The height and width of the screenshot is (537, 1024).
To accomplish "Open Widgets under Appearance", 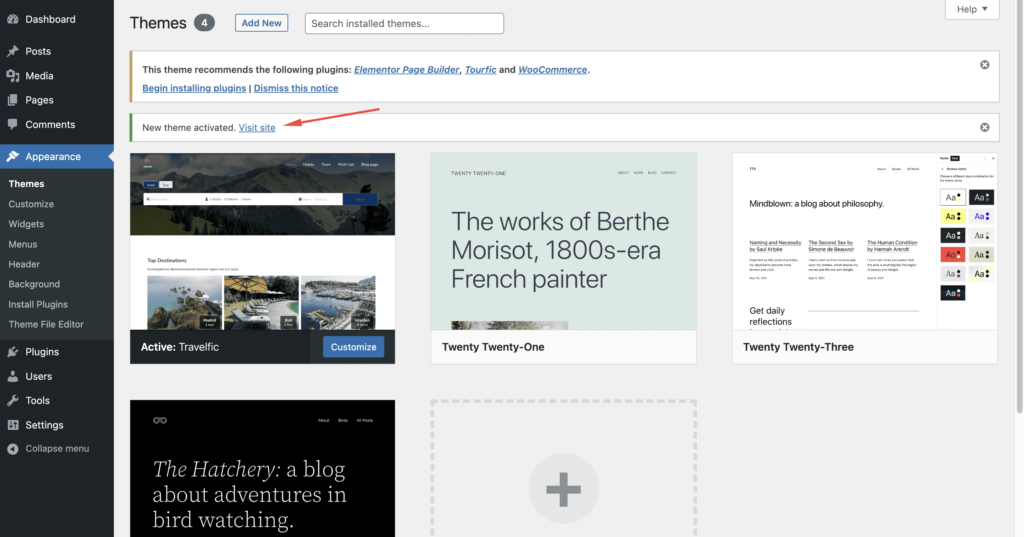I will point(26,223).
